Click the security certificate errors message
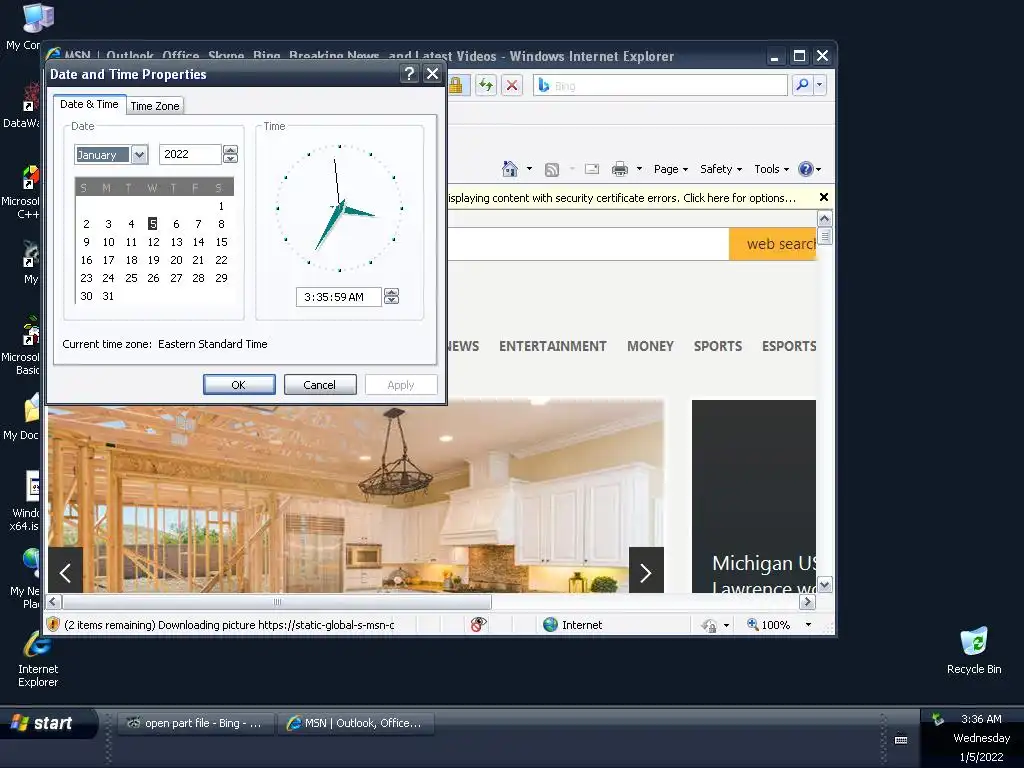Image resolution: width=1024 pixels, height=768 pixels. click(622, 198)
